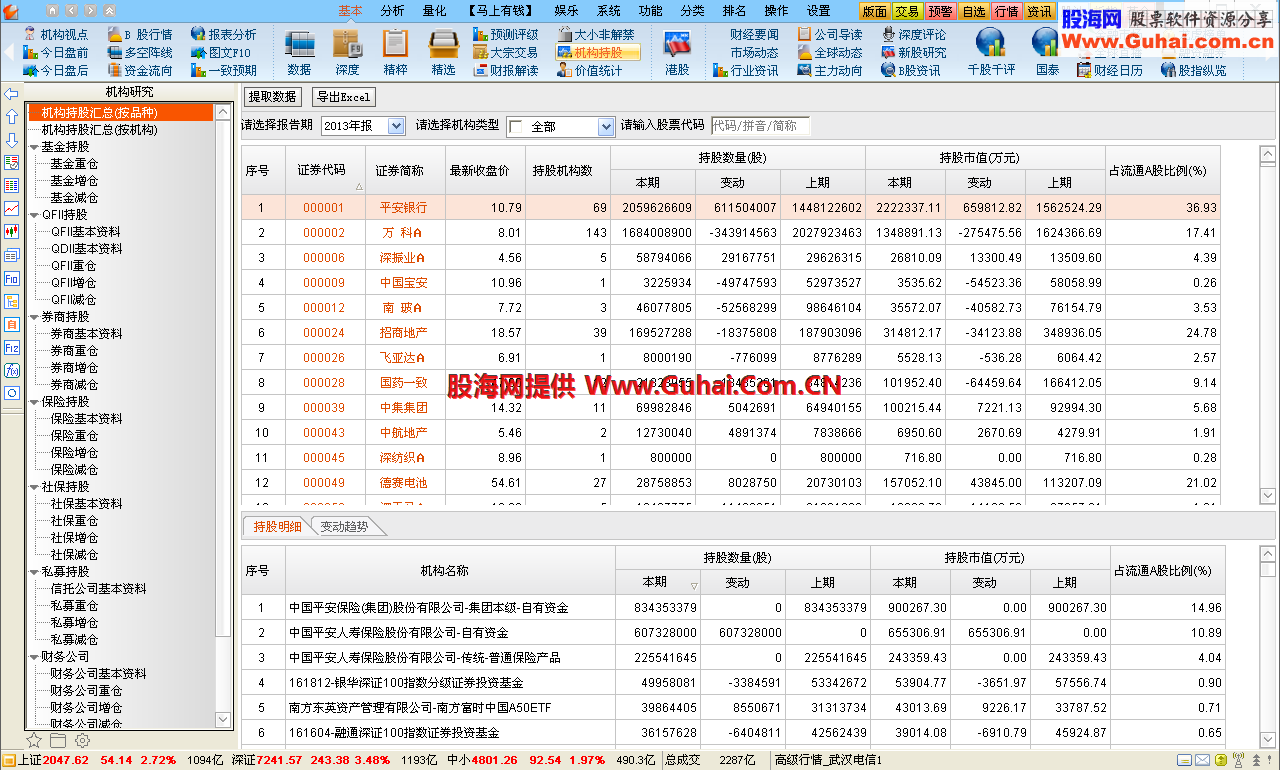Click the stock code input field

[760, 126]
